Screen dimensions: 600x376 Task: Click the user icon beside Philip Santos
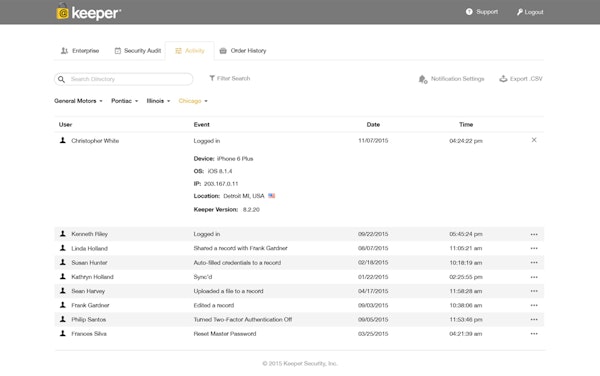[63, 319]
